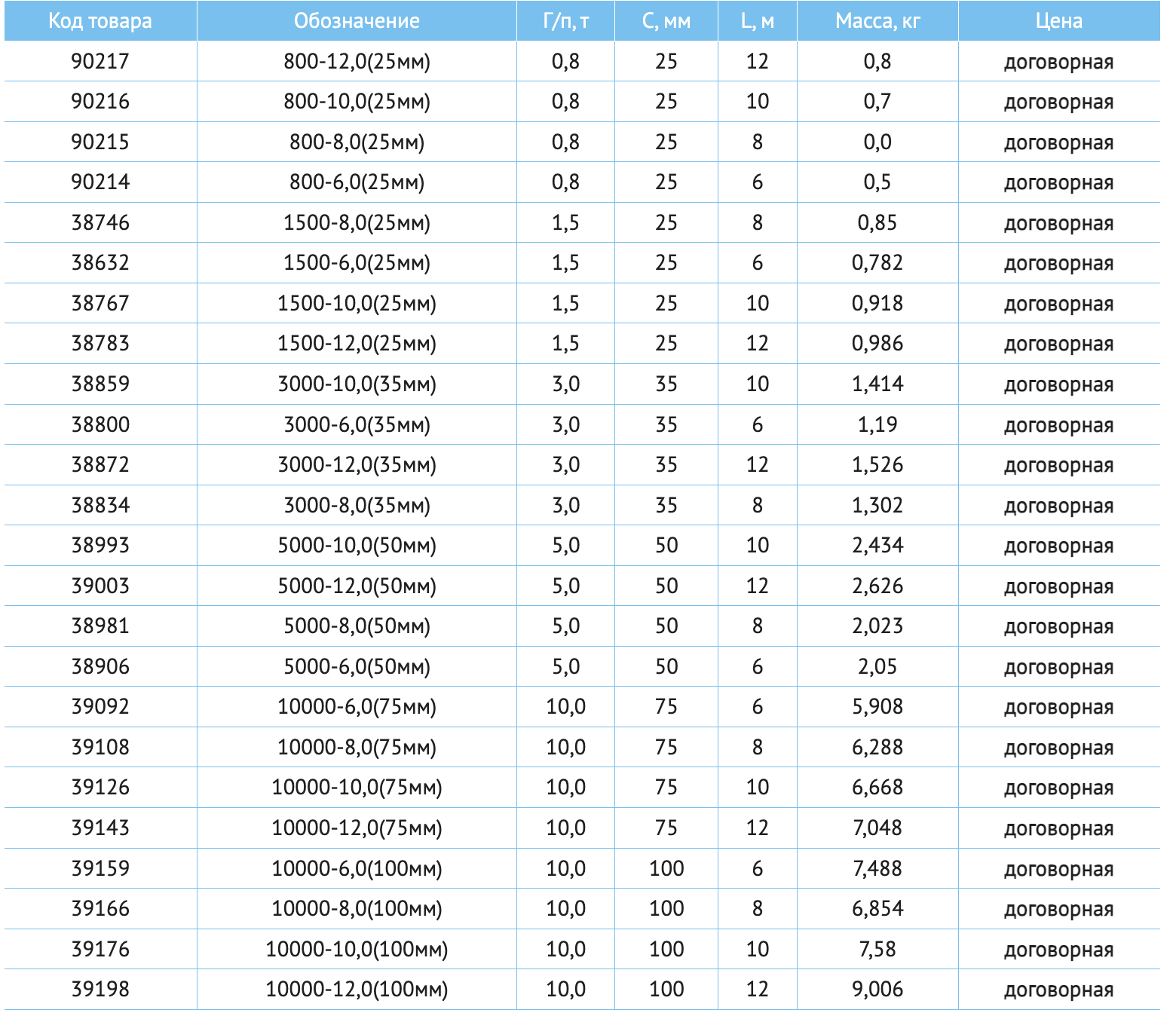1176x1019 pixels.
Task: Click product code 39126
Action: click(x=100, y=787)
